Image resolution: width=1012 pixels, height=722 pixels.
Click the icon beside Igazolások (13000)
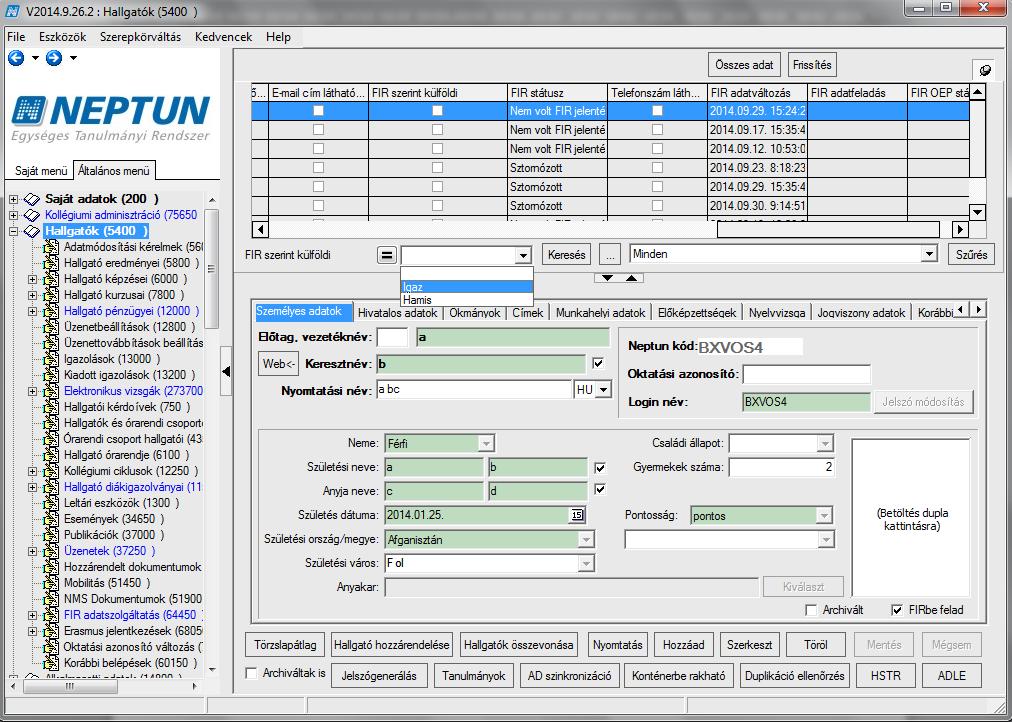click(52, 359)
